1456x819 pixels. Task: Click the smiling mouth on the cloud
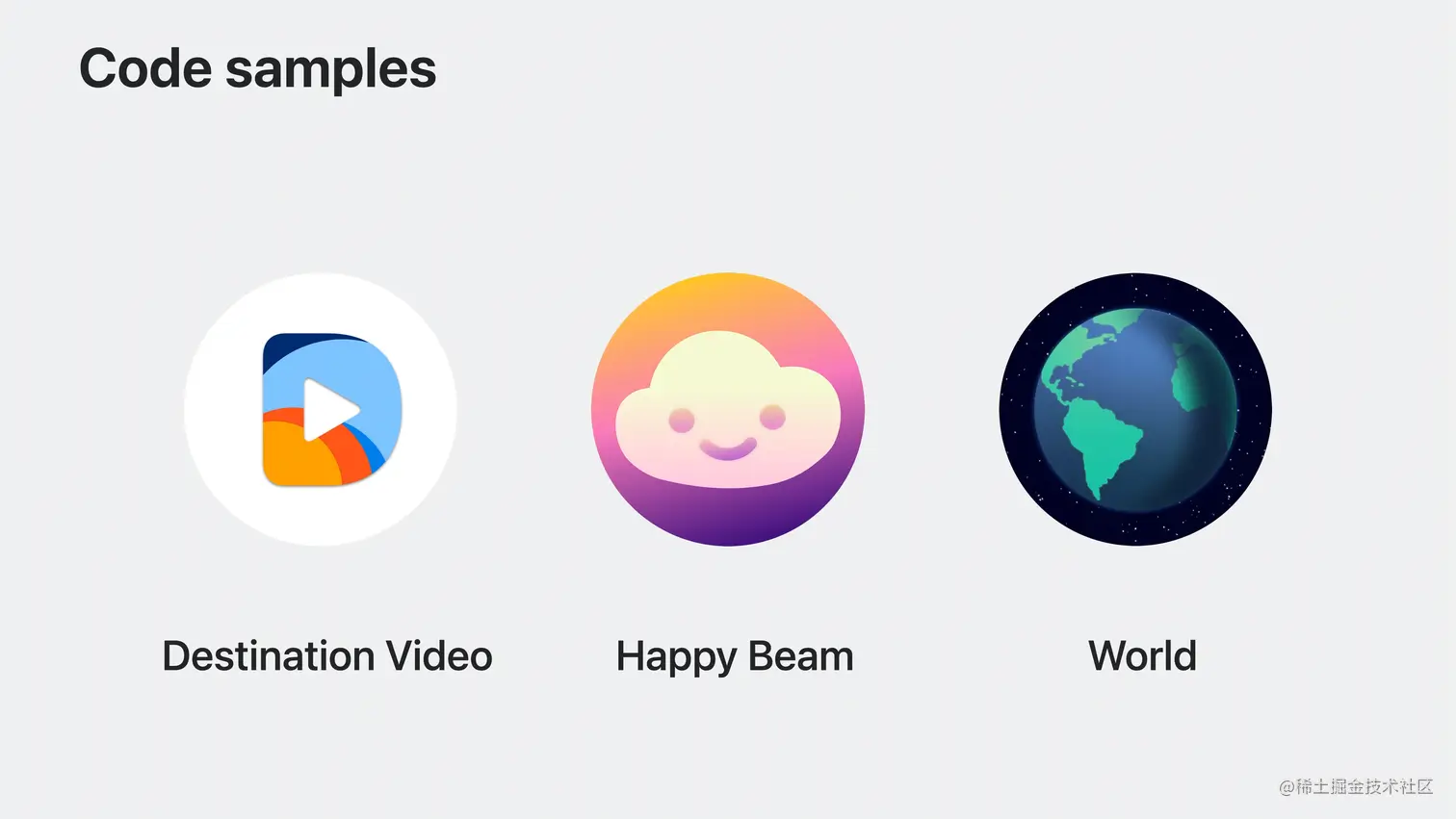tap(728, 448)
